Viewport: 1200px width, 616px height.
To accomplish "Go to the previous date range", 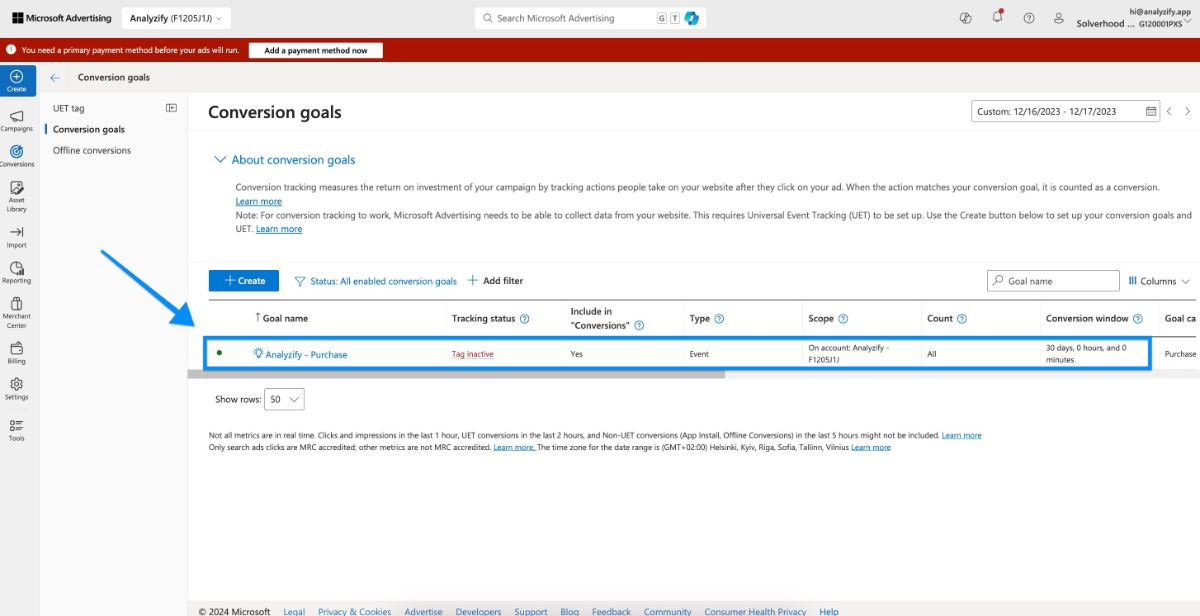I will [1169, 111].
